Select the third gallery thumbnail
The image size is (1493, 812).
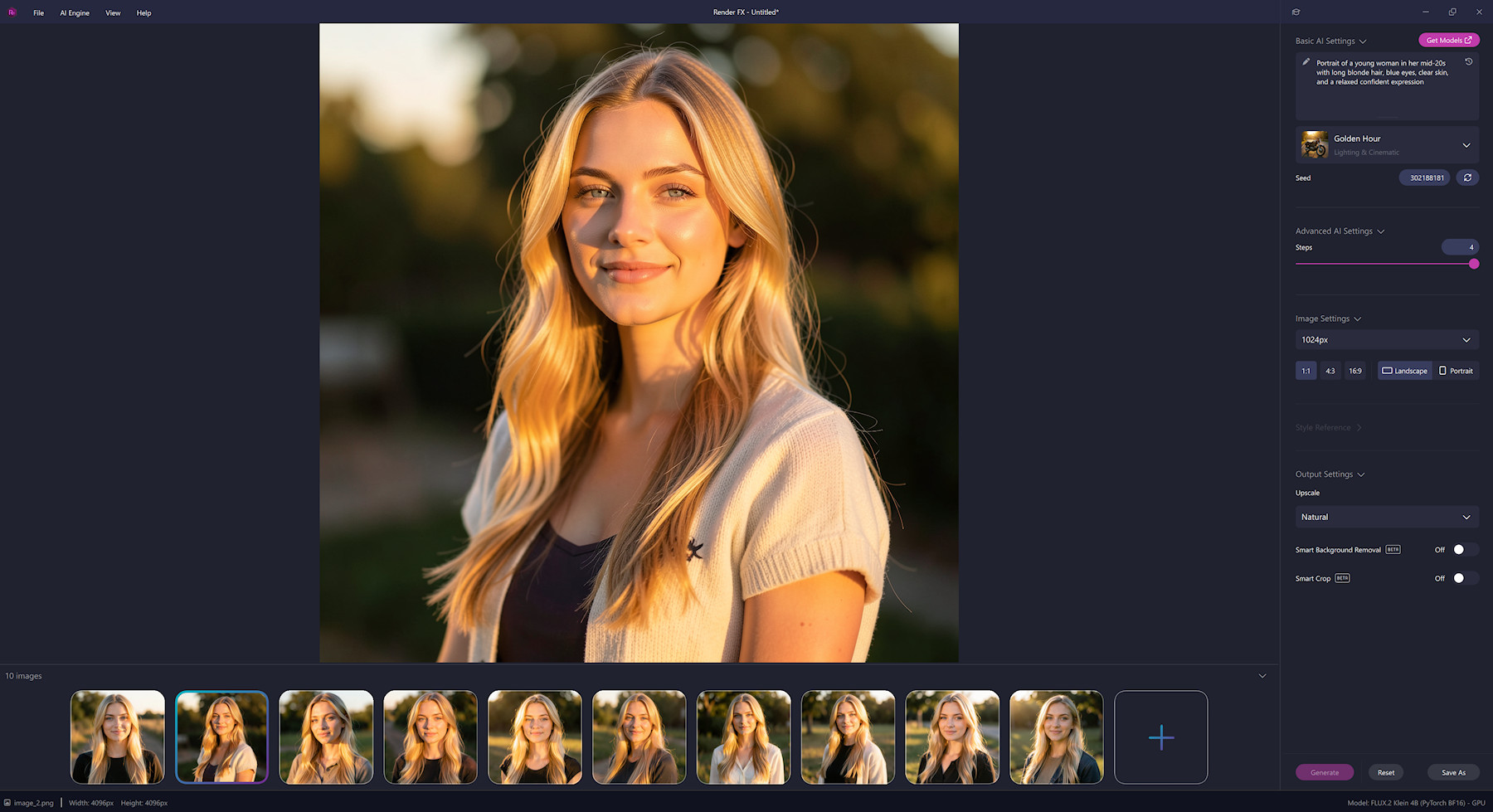[326, 737]
